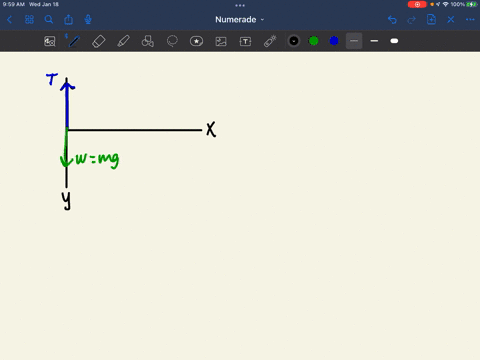Close editing mode with X icon
480x360 pixels.
451,20
